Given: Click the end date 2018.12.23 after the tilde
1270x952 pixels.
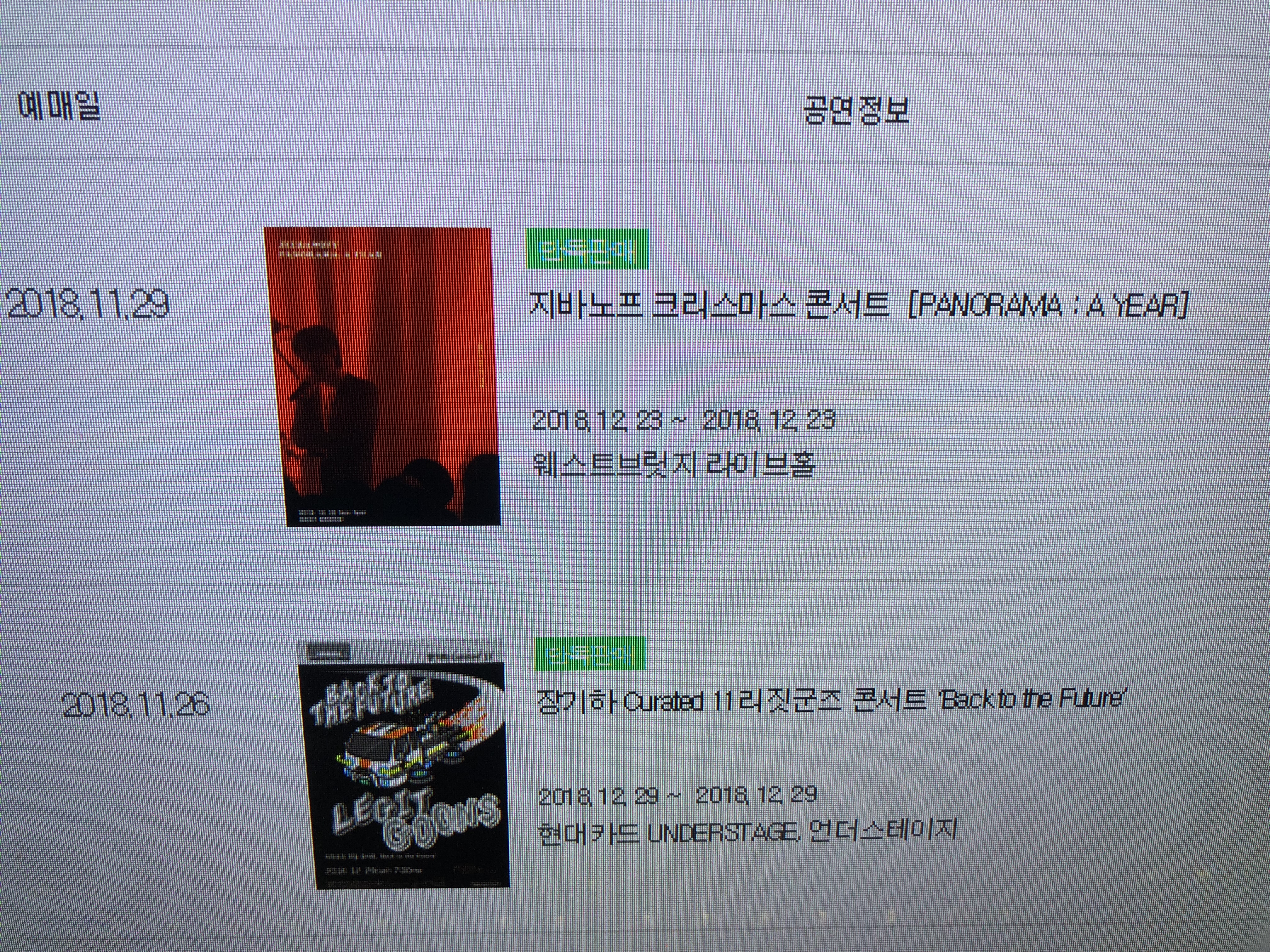Looking at the screenshot, I should (x=768, y=421).
